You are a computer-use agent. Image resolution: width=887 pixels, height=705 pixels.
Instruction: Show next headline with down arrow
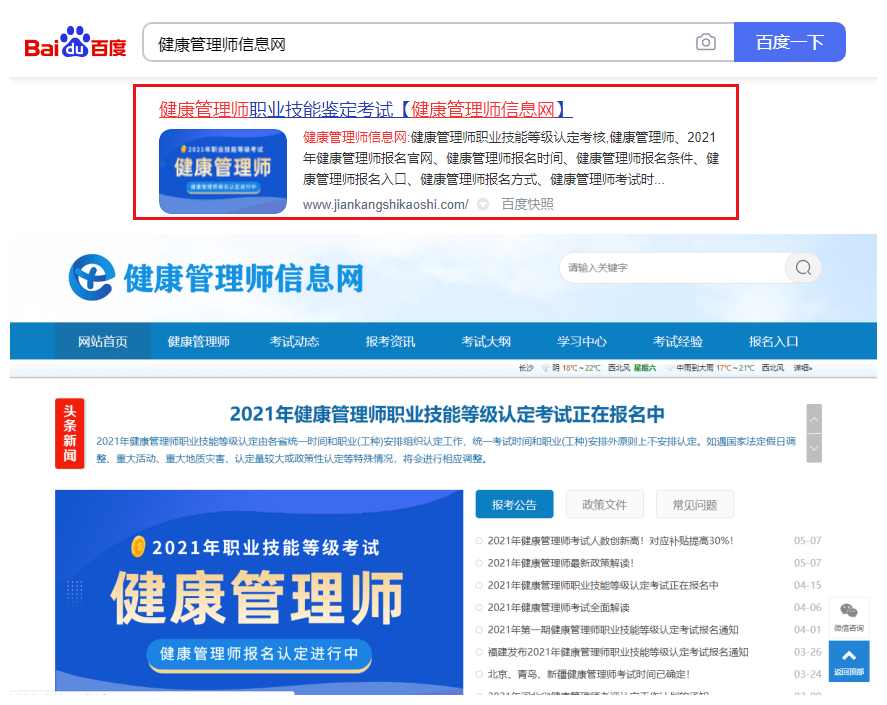814,448
